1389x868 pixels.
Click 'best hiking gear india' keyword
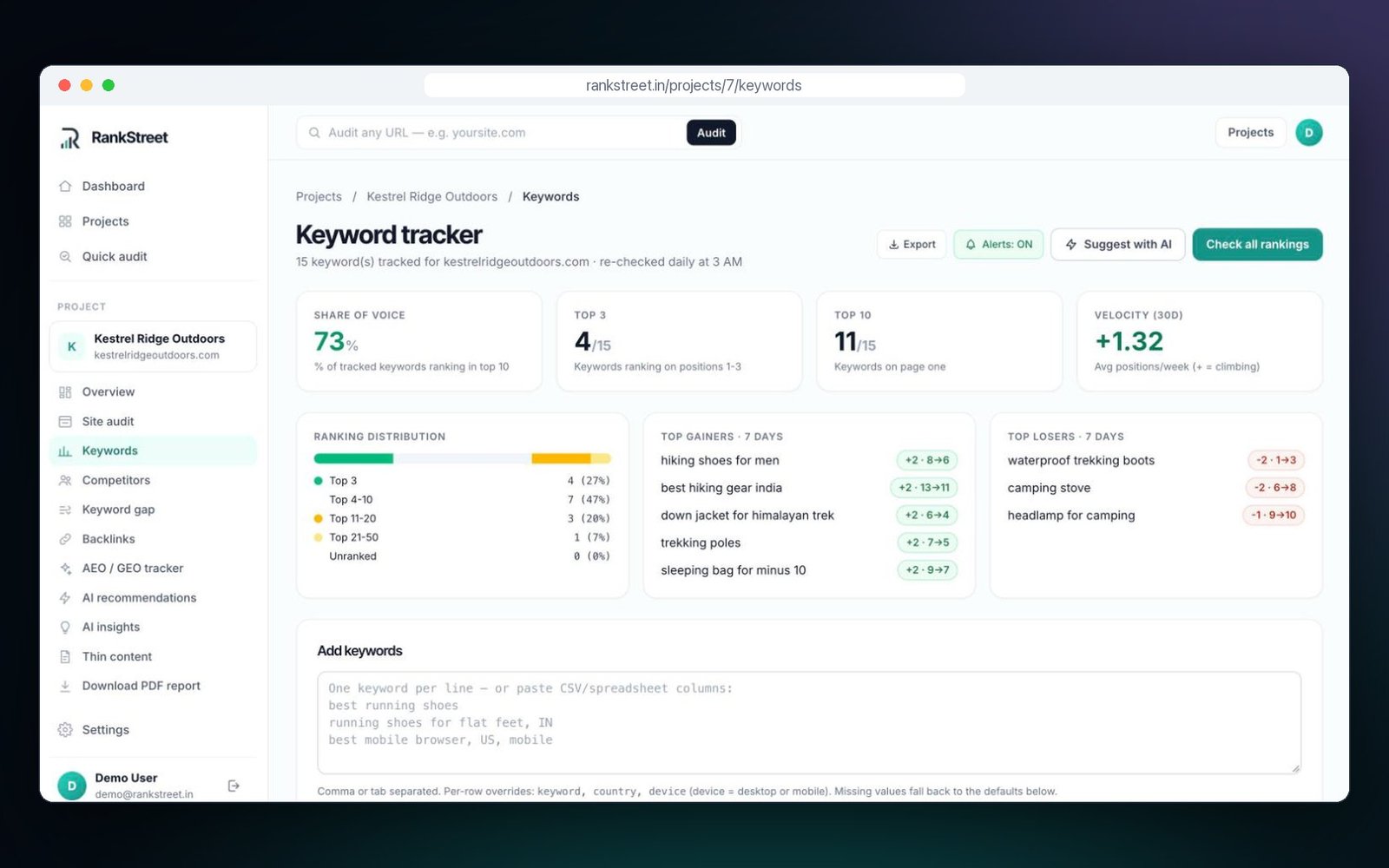click(721, 488)
